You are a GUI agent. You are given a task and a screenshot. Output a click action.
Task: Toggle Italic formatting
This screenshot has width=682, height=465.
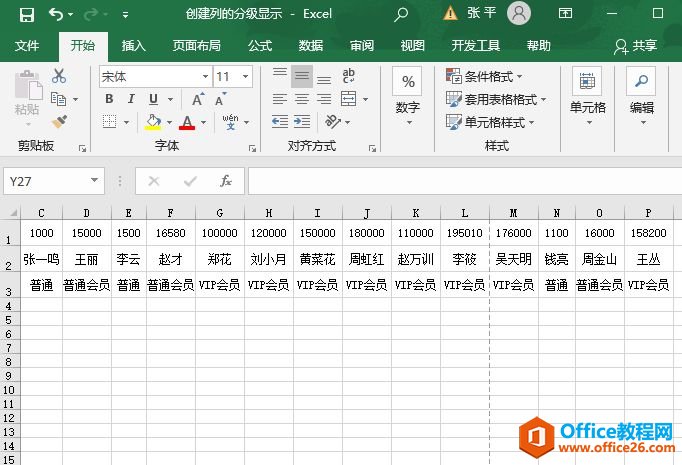coord(131,99)
